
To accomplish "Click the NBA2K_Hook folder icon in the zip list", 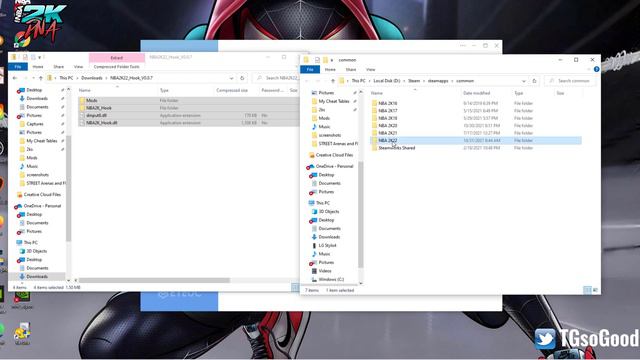I will tap(82, 108).
